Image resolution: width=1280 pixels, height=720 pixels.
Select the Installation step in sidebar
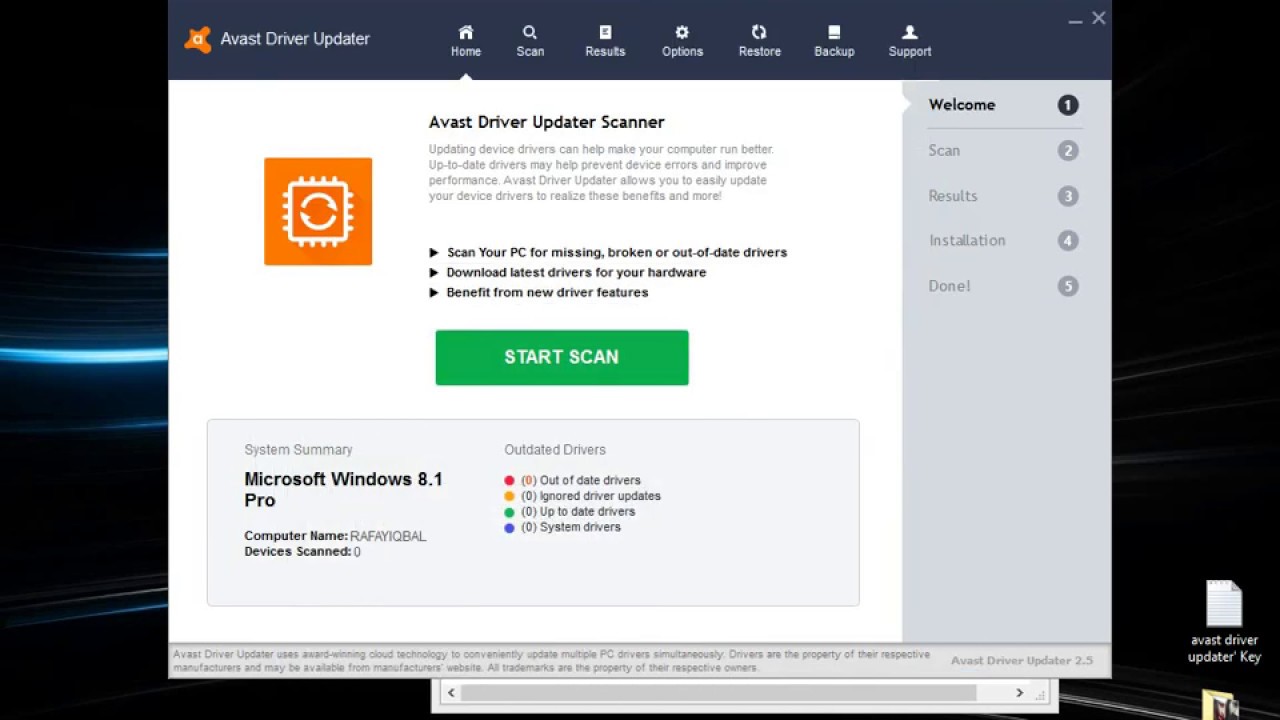(1003, 241)
